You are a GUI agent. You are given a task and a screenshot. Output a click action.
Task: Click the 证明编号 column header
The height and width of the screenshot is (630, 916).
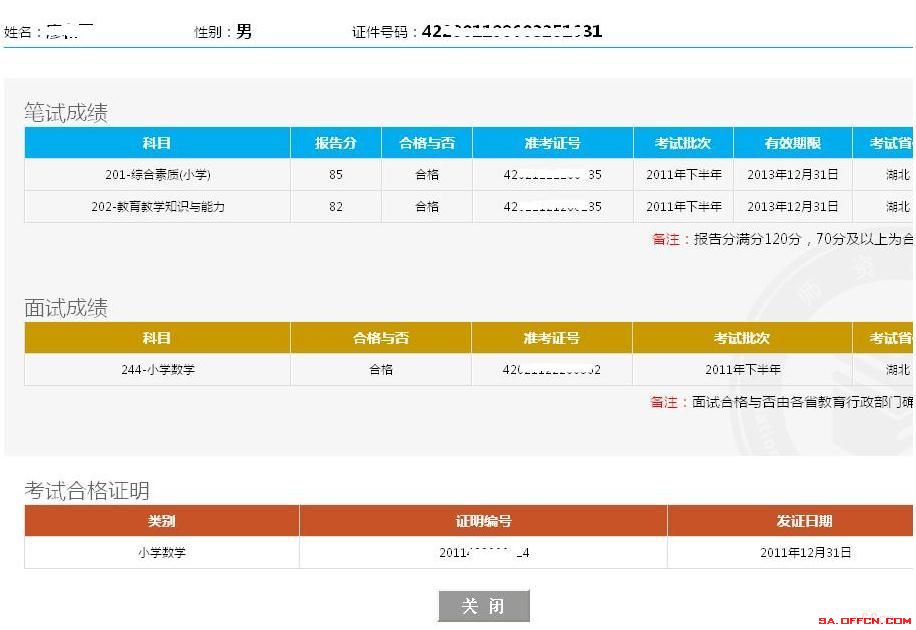coord(483,521)
